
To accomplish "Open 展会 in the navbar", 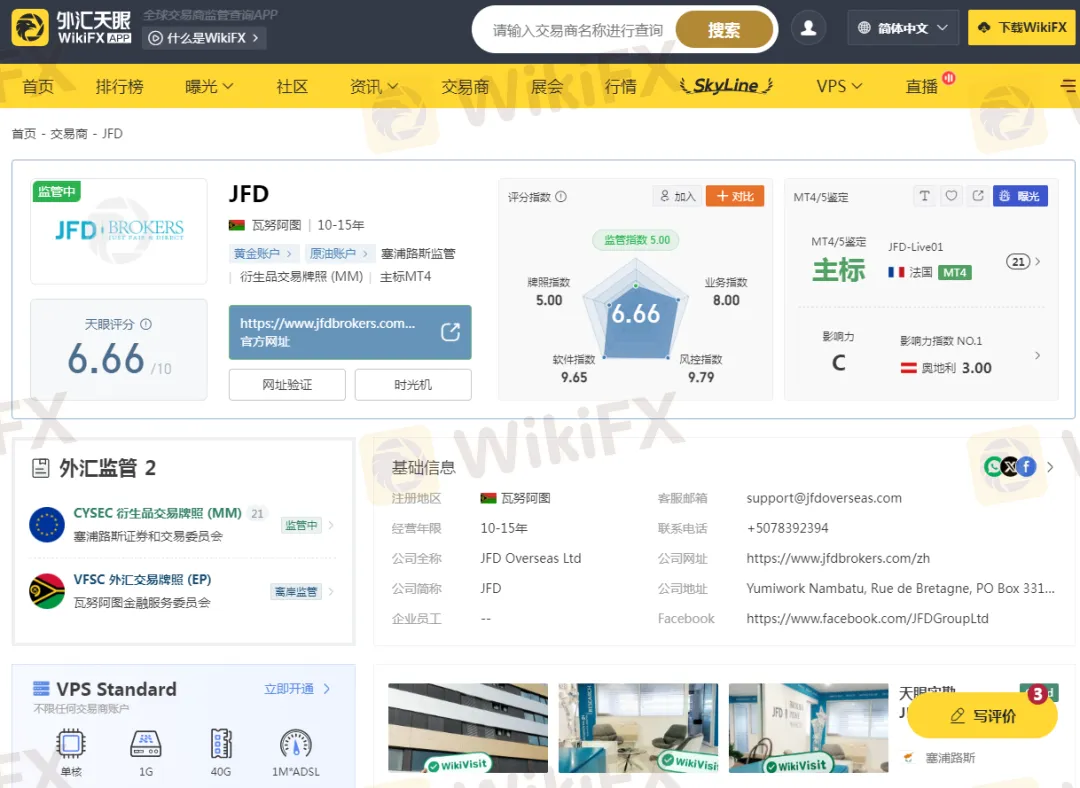I will pyautogui.click(x=547, y=86).
